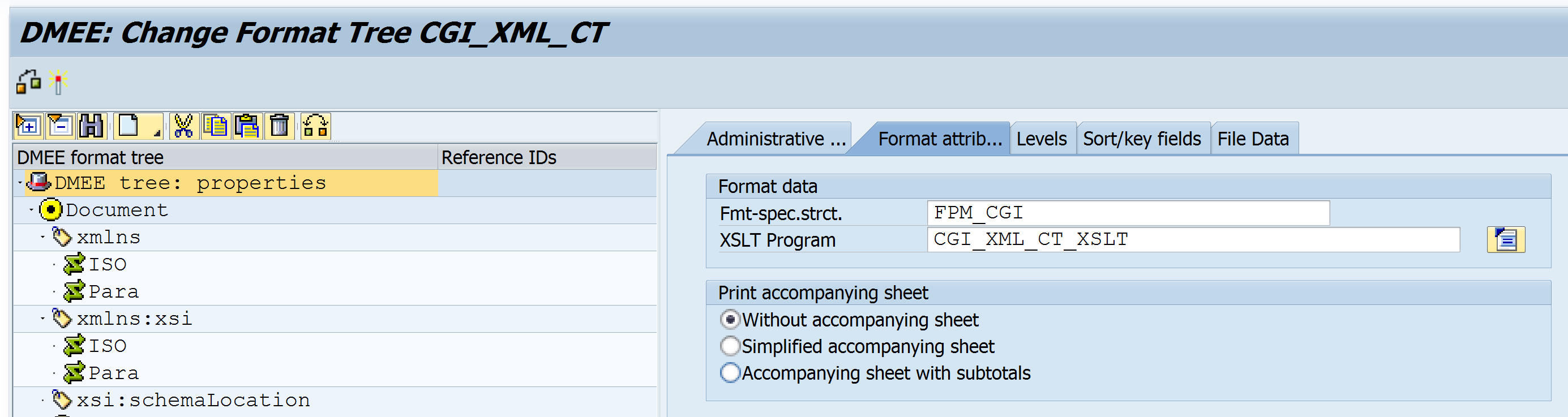Screen dimensions: 1568x417
Task: Click the trash can Delete icon
Action: click(x=280, y=126)
